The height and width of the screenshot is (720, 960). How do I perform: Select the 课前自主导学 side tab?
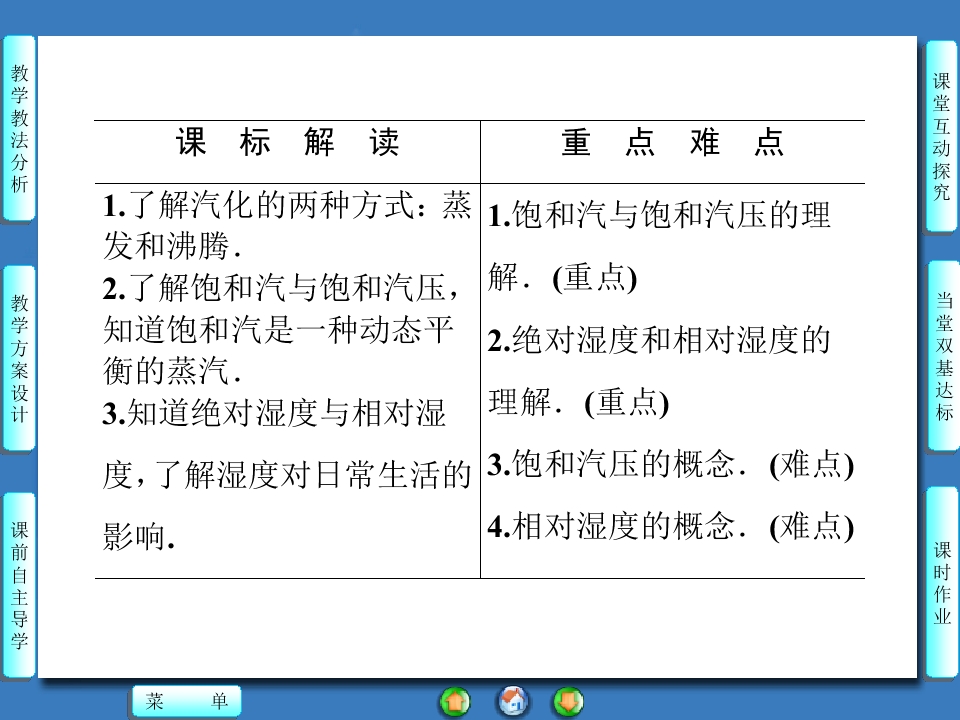pos(19,585)
